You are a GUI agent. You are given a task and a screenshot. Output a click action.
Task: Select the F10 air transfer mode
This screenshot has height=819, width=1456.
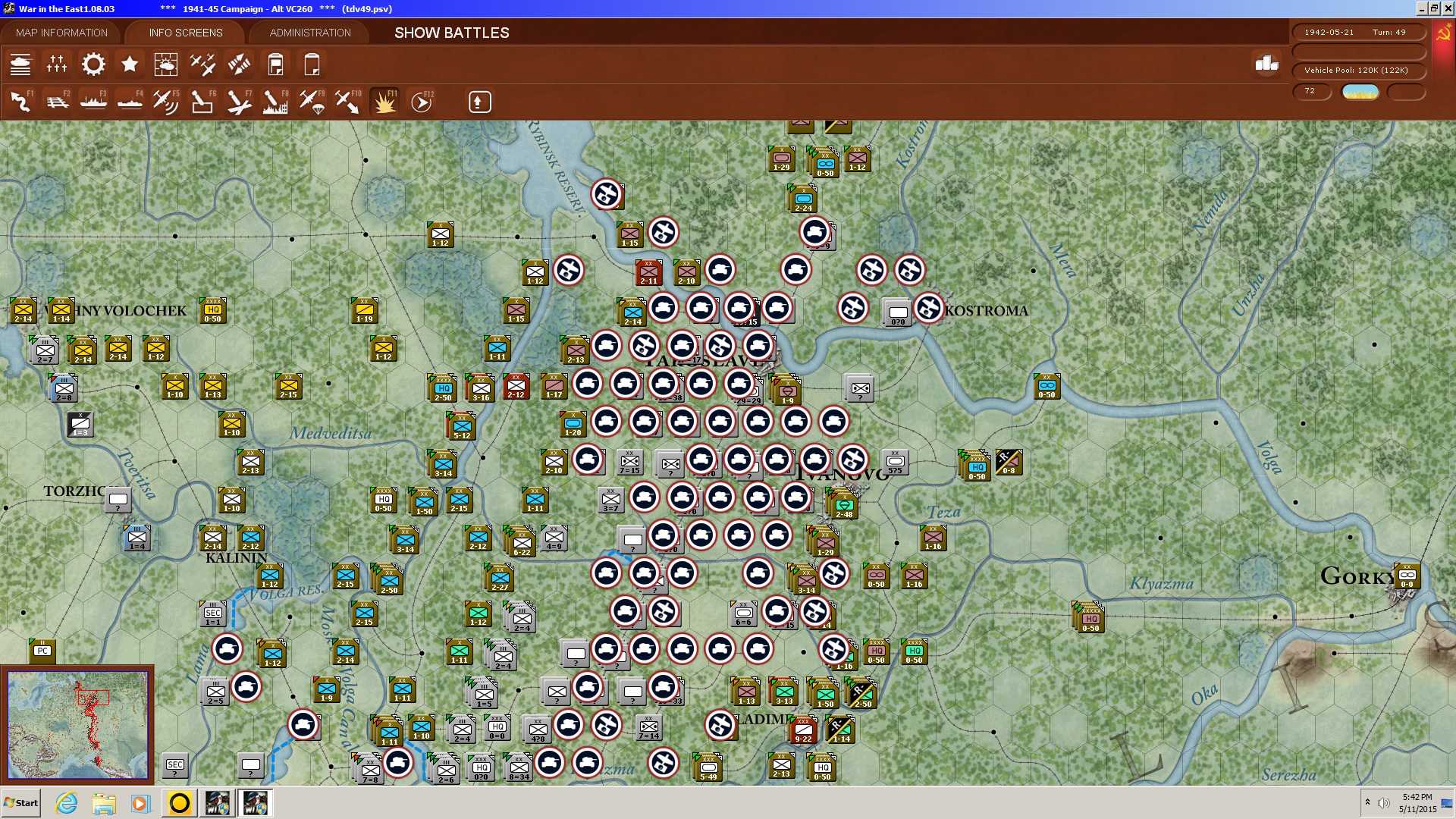point(348,102)
